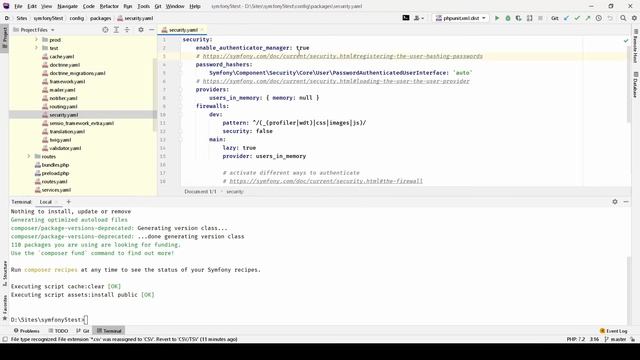
Task: Commit changes with green checkmark icon
Action: (x=577, y=18)
